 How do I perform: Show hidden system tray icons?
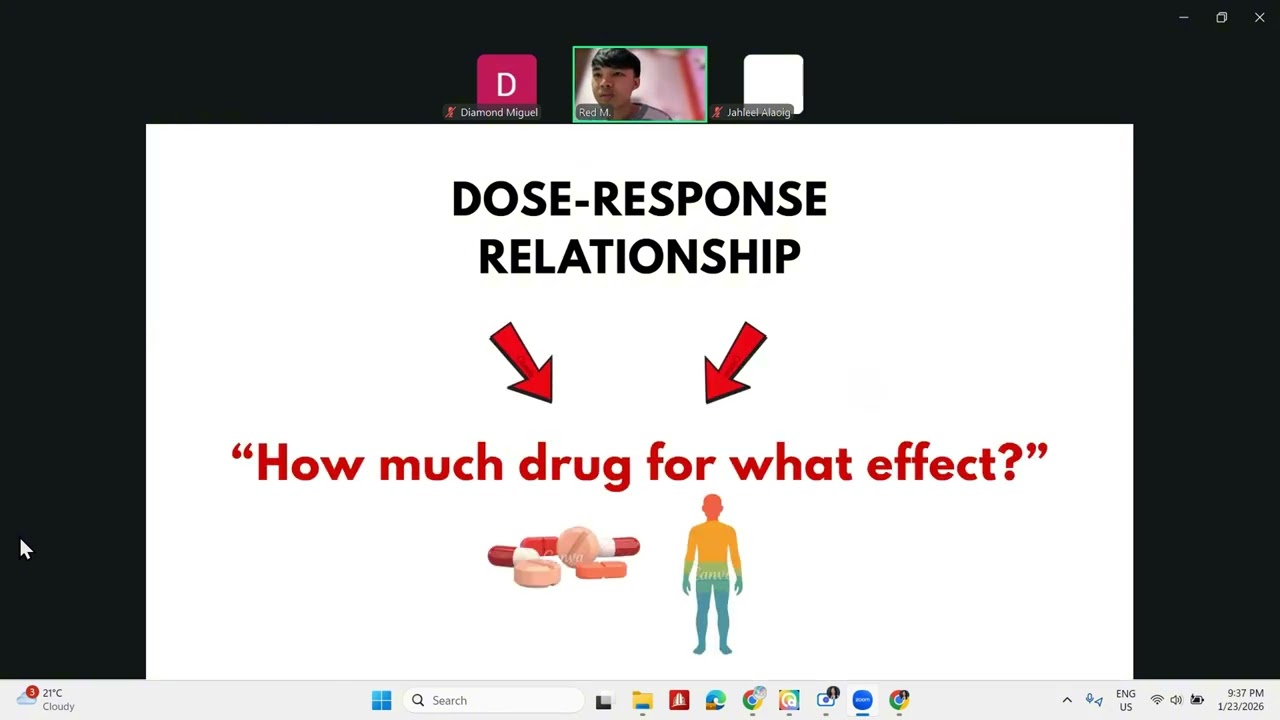click(x=1067, y=700)
